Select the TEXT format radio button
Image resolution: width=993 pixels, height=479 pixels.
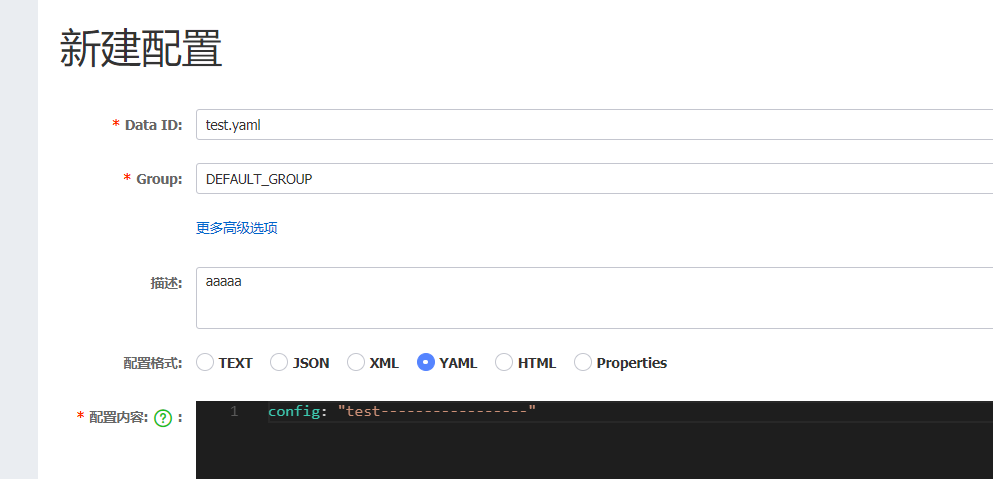click(205, 362)
